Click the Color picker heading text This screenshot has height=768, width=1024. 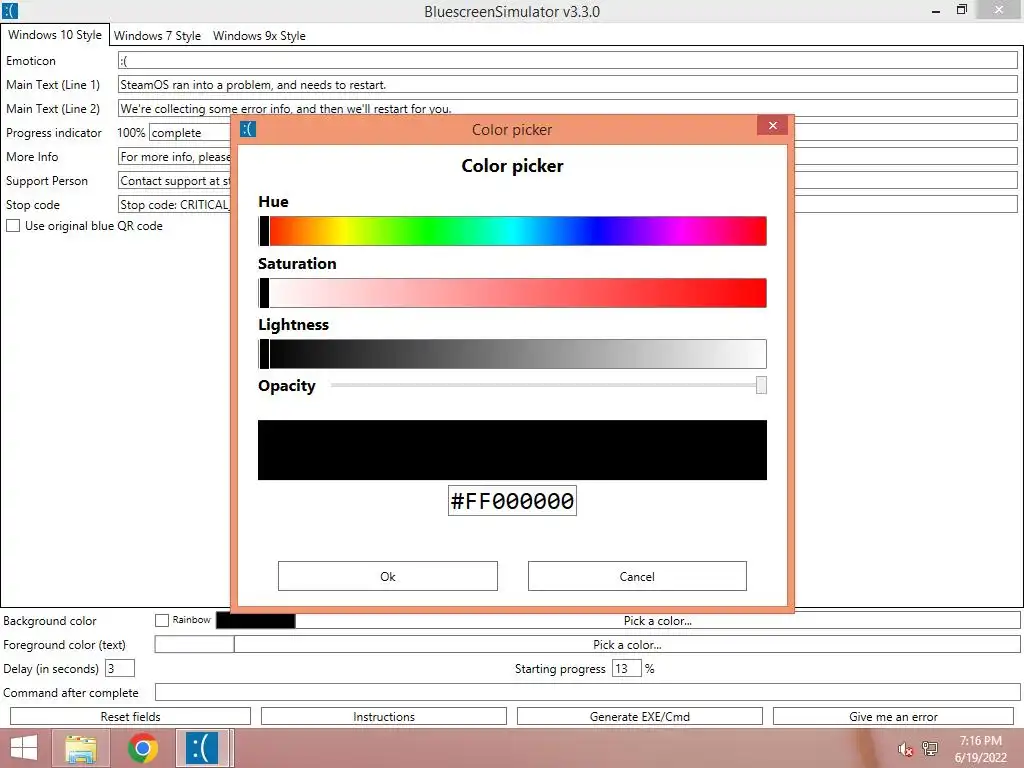(x=512, y=166)
